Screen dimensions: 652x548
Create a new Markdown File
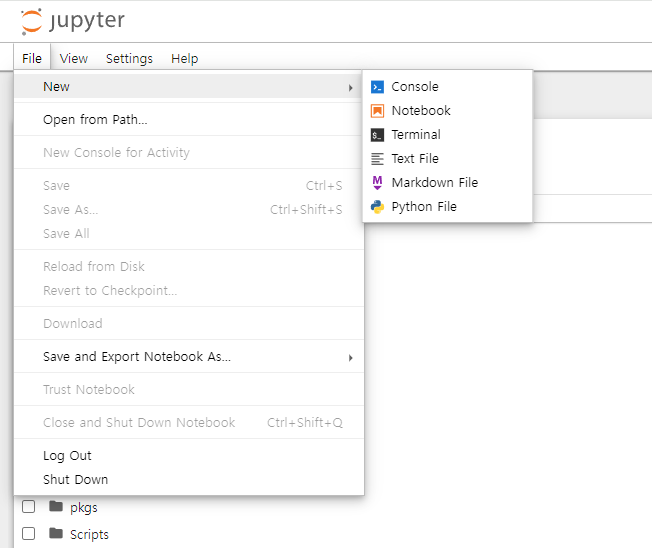click(x=447, y=183)
